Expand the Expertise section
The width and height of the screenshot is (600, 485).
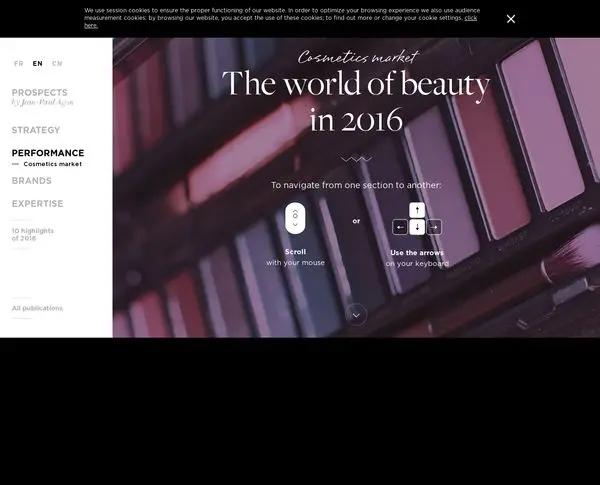click(37, 204)
